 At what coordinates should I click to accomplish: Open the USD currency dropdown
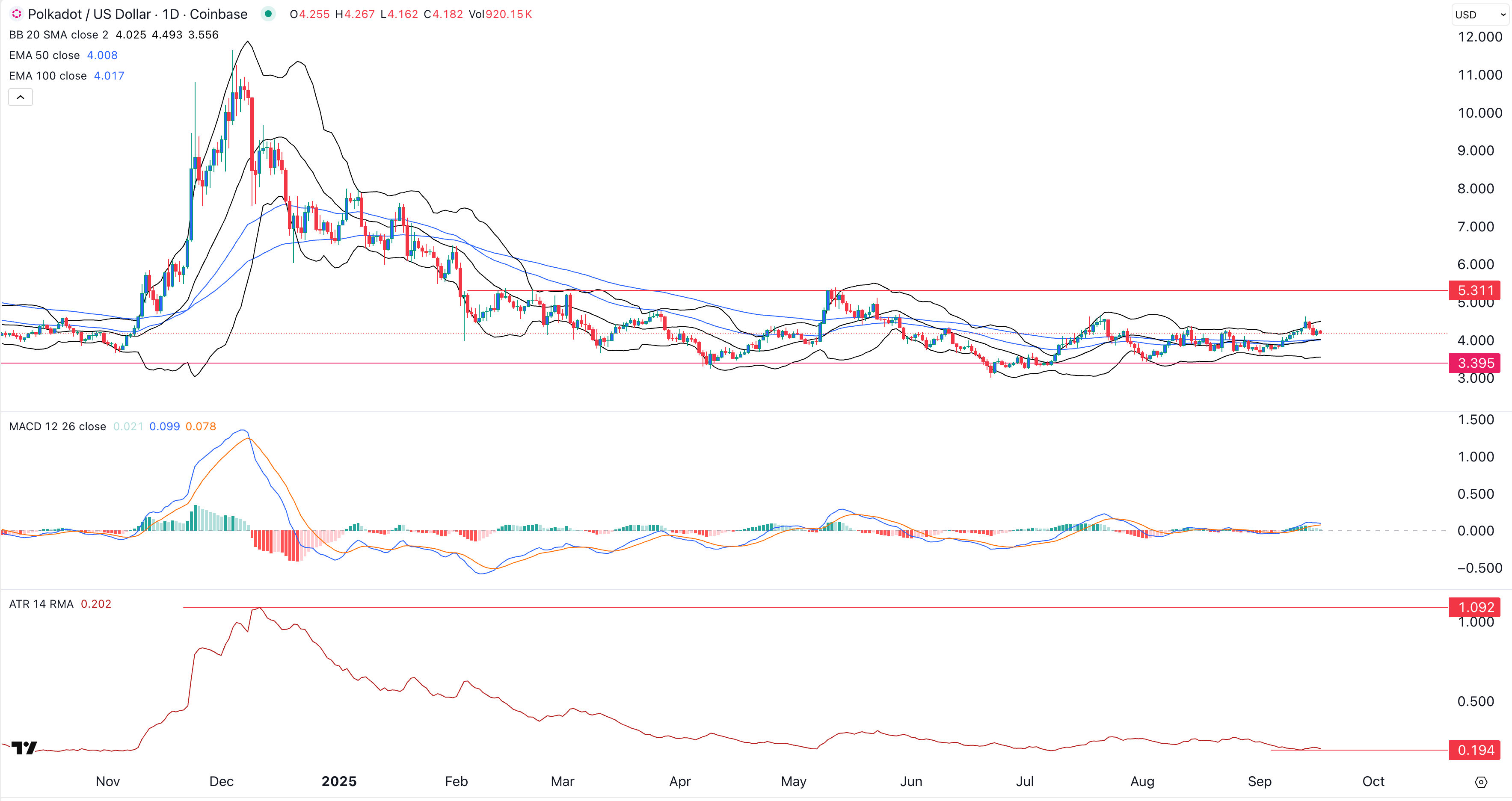(x=1480, y=15)
